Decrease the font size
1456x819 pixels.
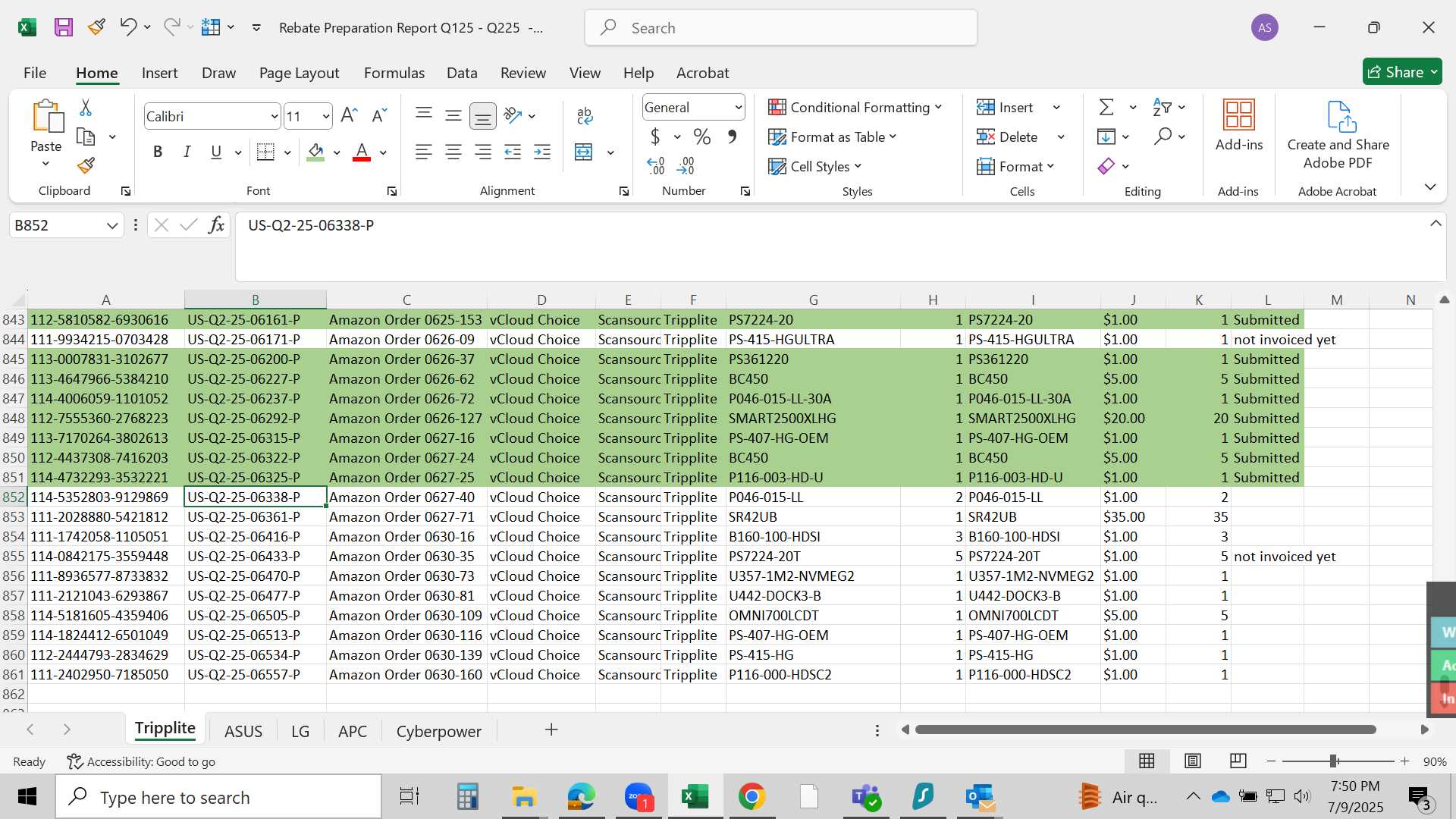[379, 116]
